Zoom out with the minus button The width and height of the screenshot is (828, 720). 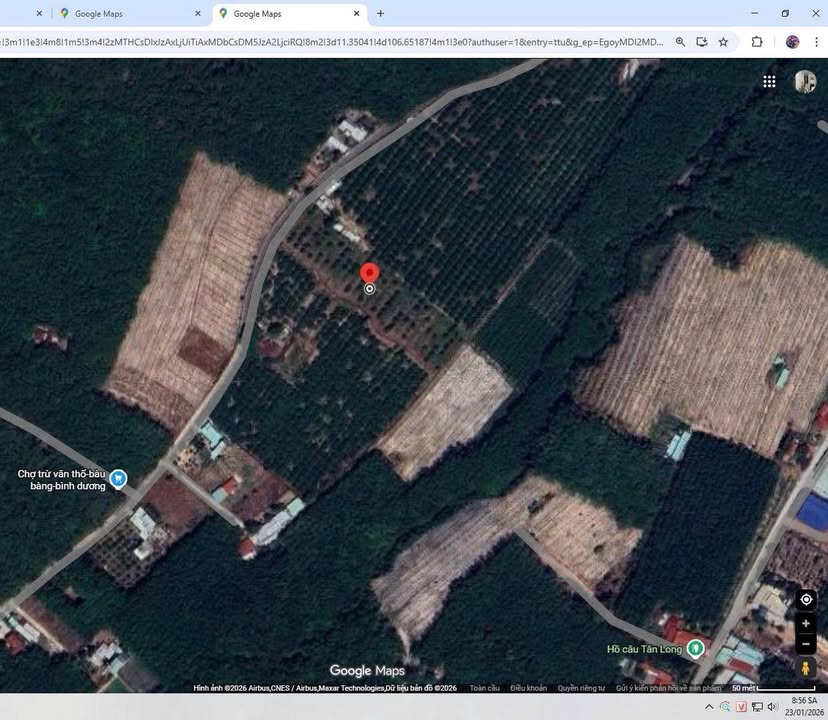tap(806, 644)
